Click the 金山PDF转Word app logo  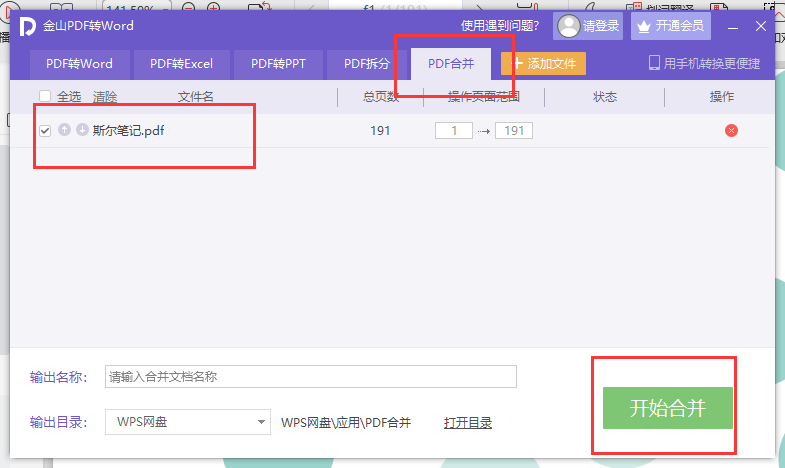pyautogui.click(x=29, y=25)
